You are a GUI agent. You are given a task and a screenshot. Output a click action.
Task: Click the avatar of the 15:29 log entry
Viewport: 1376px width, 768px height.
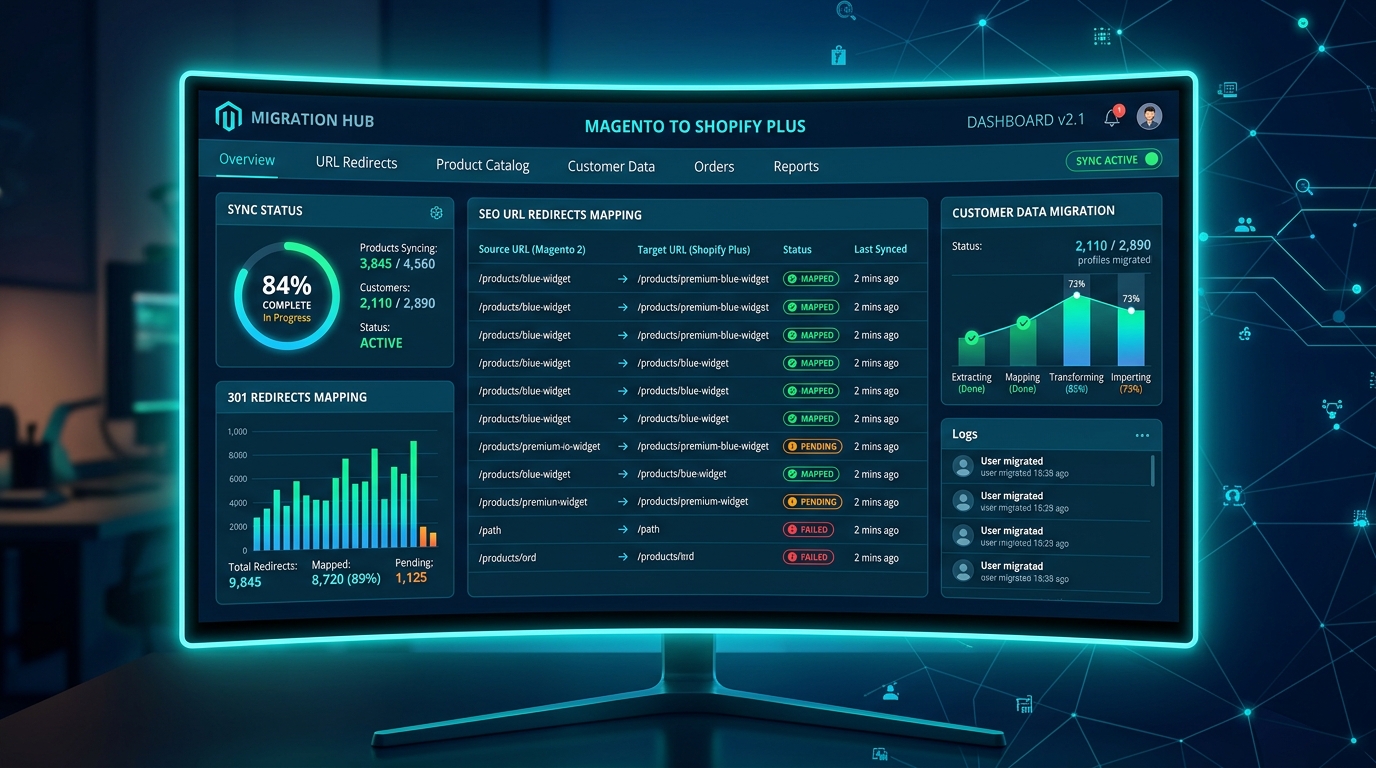(x=963, y=501)
